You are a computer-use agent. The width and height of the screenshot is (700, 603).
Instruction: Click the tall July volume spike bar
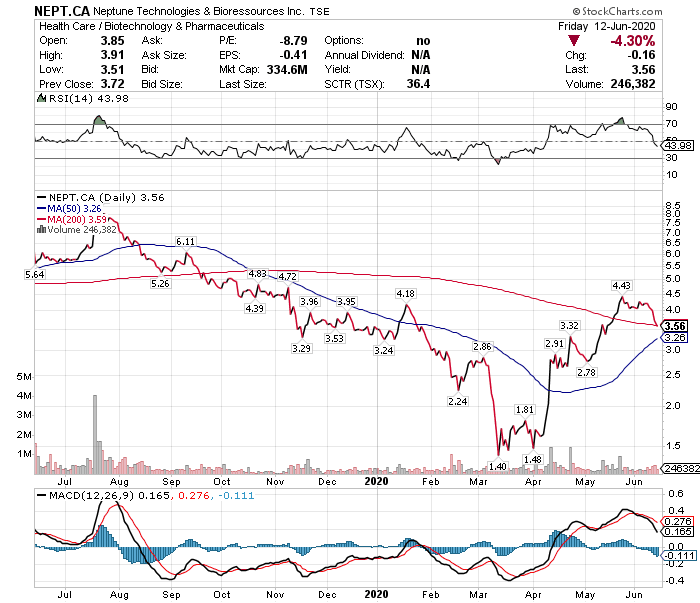tap(95, 434)
